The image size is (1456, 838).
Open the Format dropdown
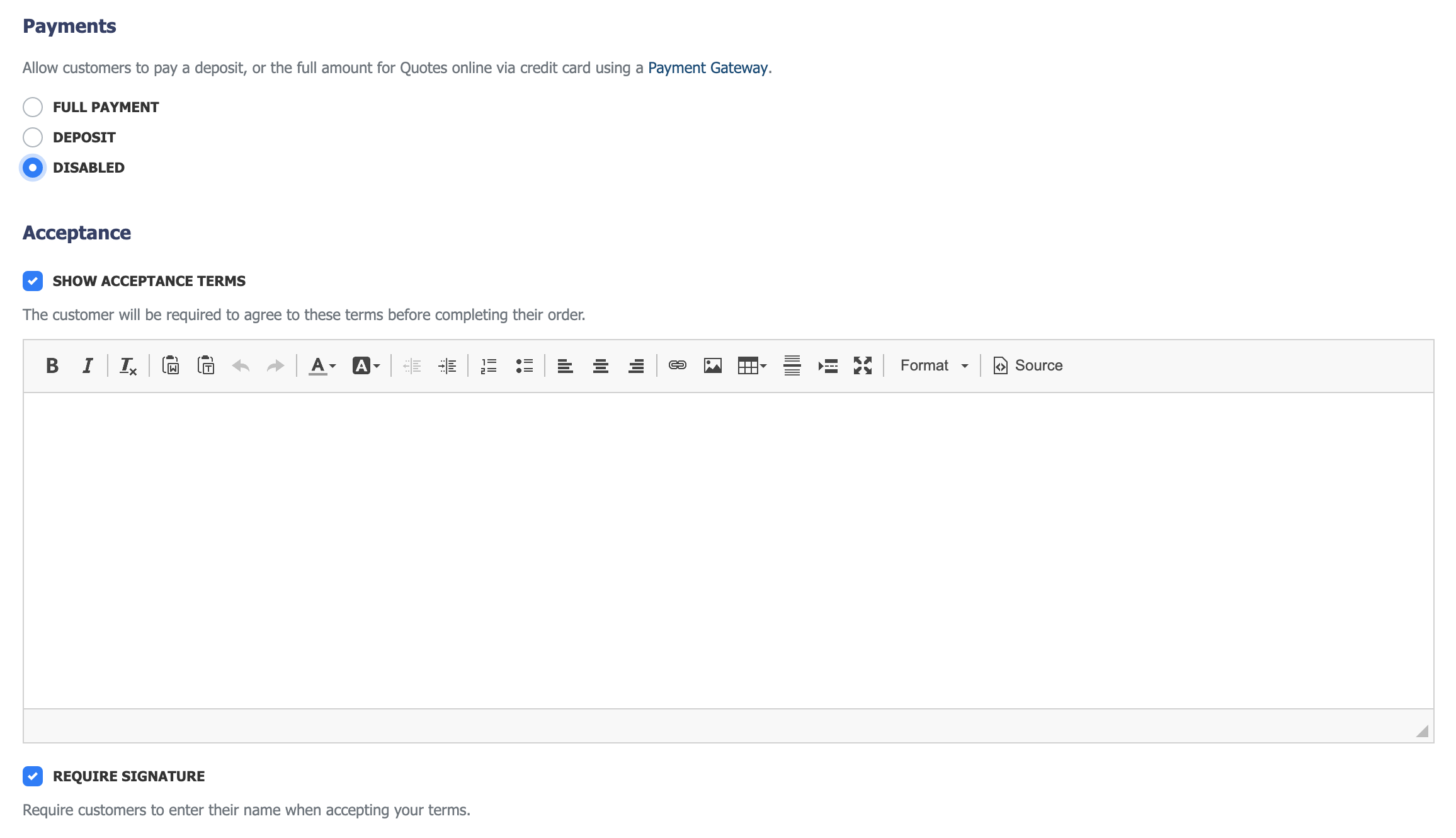(x=933, y=365)
